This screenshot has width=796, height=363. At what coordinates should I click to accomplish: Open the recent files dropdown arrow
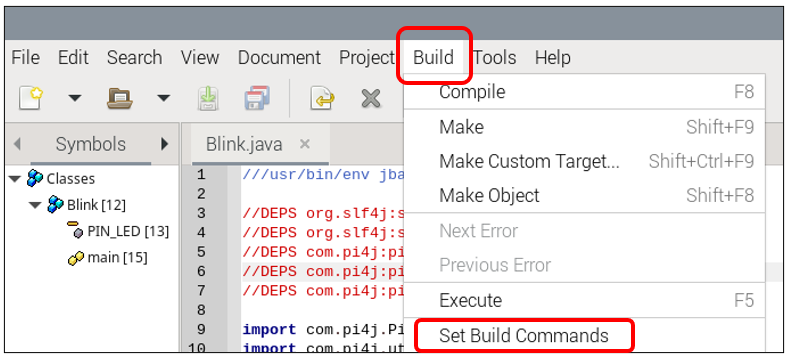(163, 98)
